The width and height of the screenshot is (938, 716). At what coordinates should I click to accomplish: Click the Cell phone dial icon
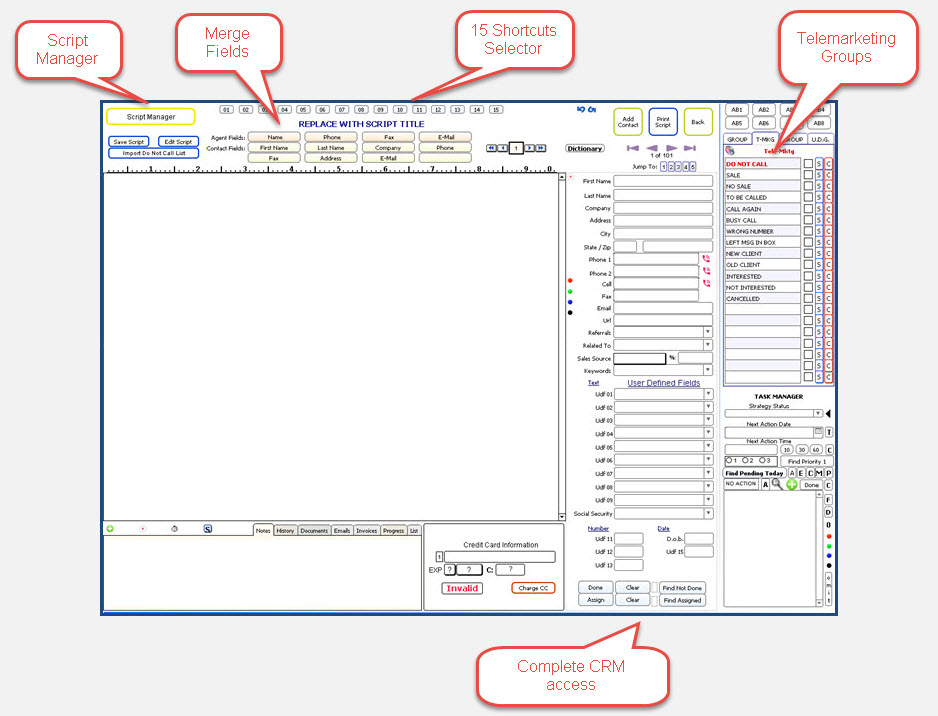pyautogui.click(x=706, y=283)
